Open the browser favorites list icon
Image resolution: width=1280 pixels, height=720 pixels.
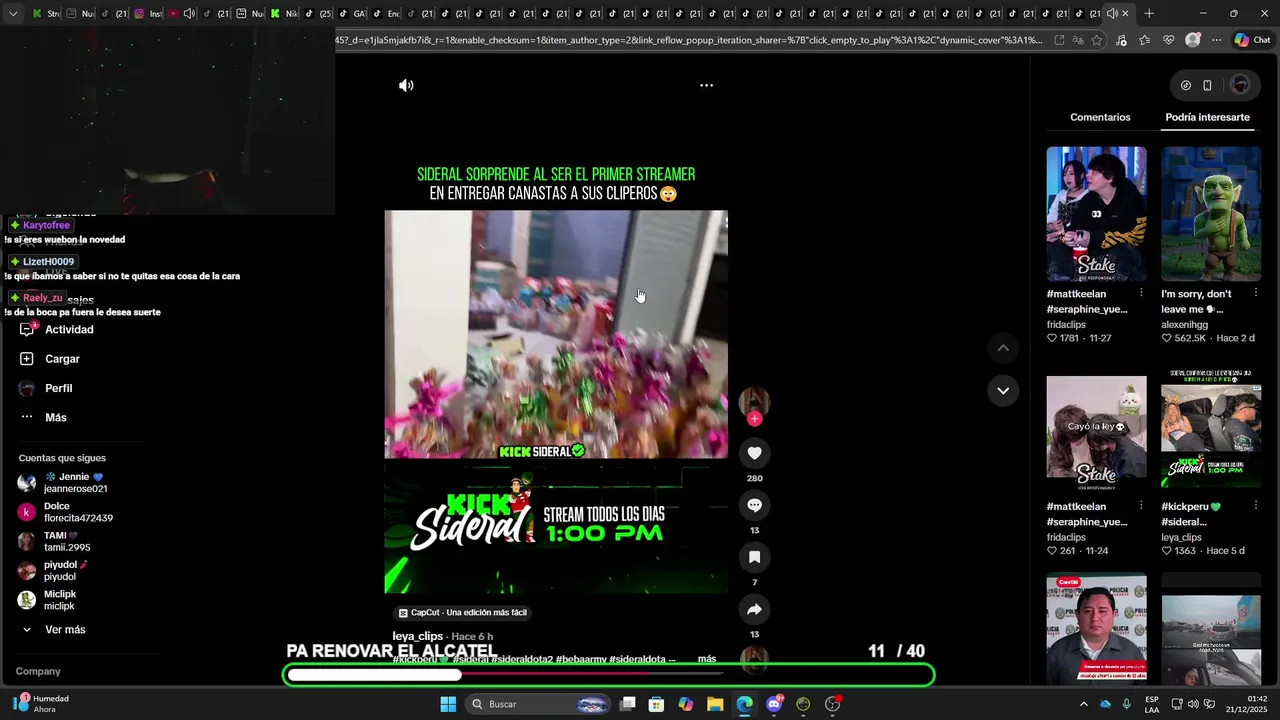click(x=1144, y=40)
